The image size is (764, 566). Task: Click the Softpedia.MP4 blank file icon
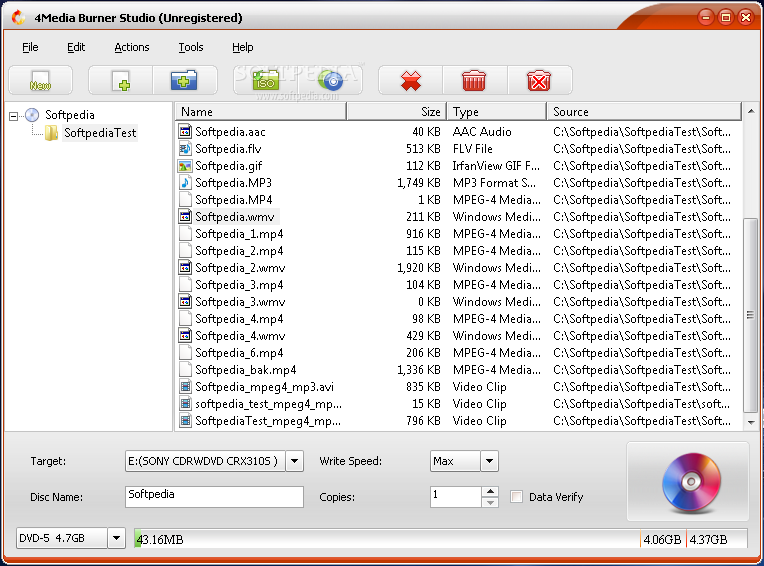(185, 200)
